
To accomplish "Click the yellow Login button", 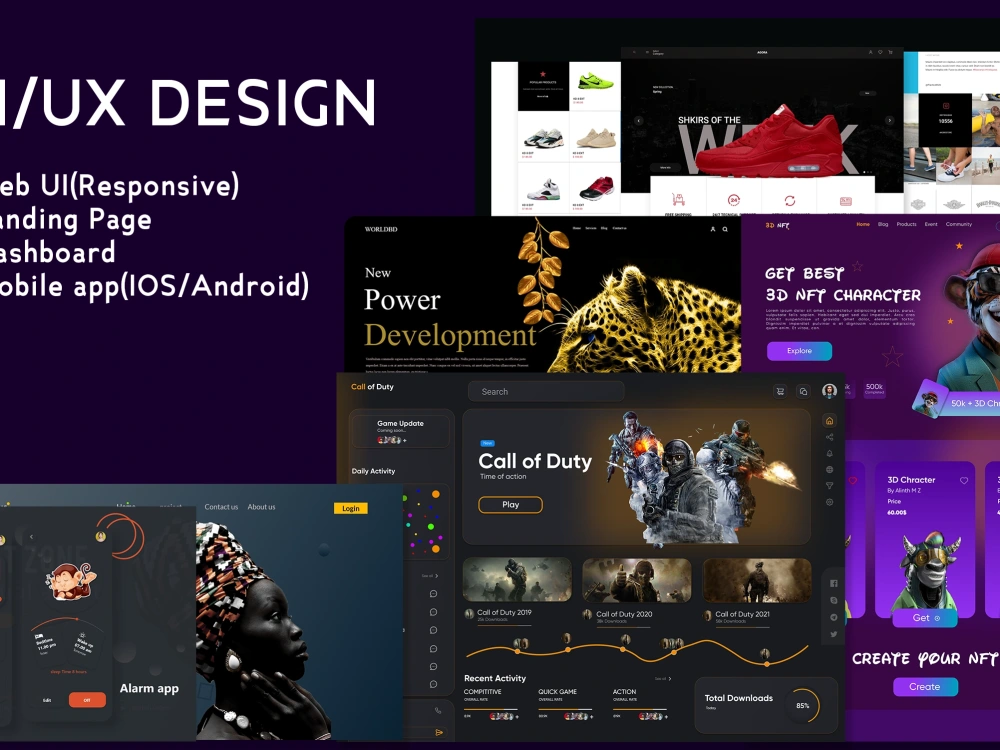I will 351,508.
